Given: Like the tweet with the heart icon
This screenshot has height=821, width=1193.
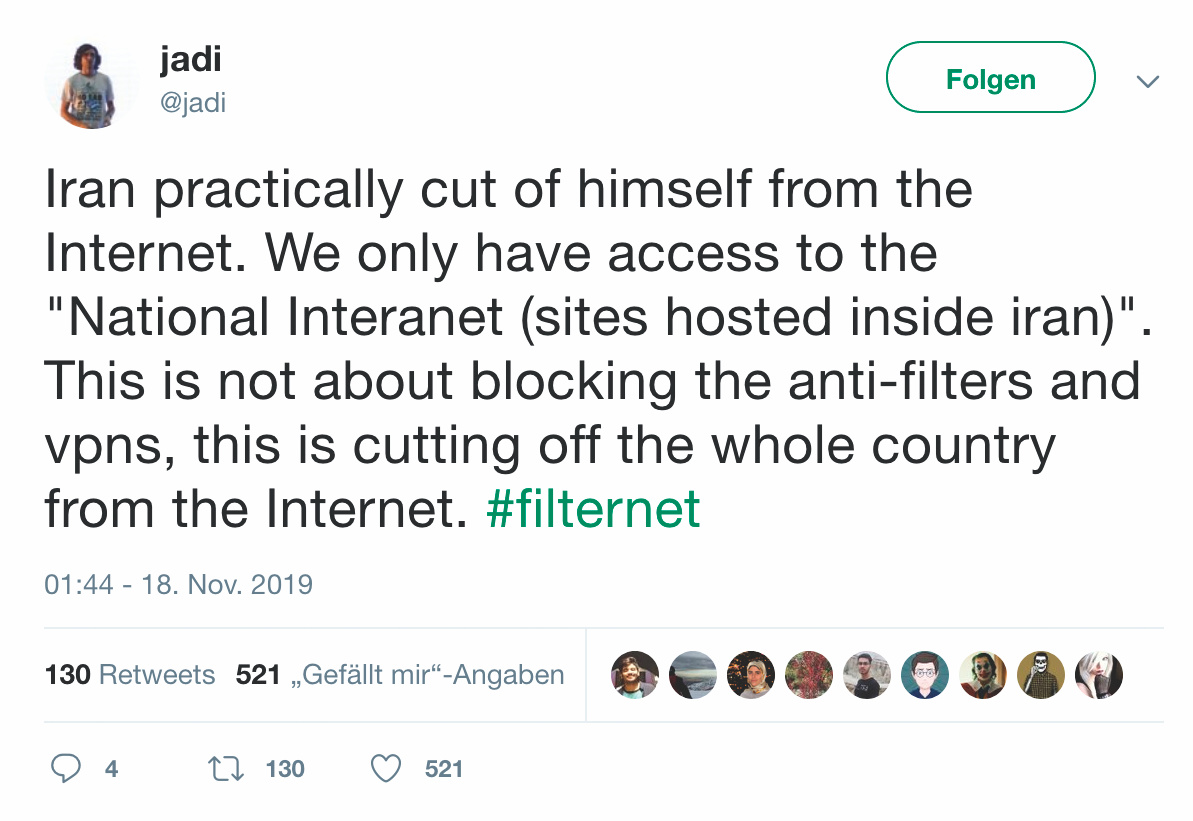Looking at the screenshot, I should [x=385, y=768].
